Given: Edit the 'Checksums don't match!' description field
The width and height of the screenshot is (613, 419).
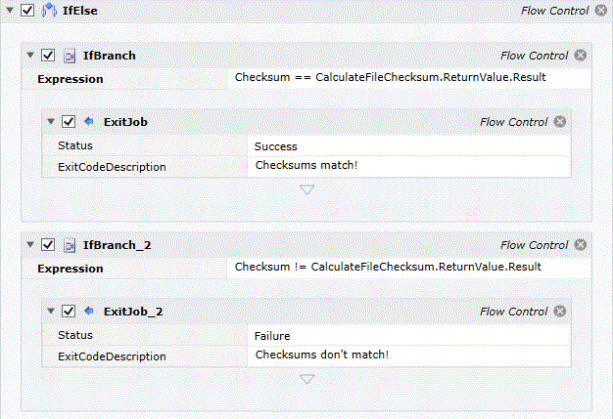Looking at the screenshot, I should [409, 356].
